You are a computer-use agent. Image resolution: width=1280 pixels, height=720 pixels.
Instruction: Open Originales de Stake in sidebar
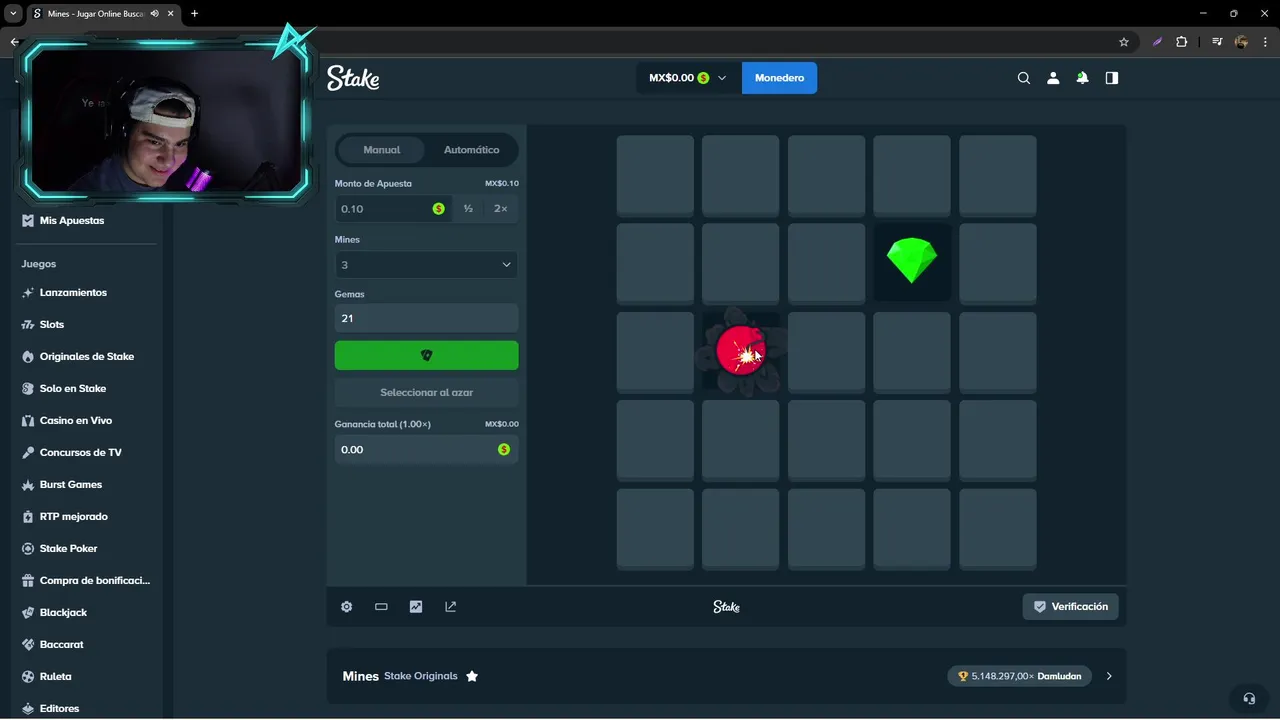(x=89, y=356)
